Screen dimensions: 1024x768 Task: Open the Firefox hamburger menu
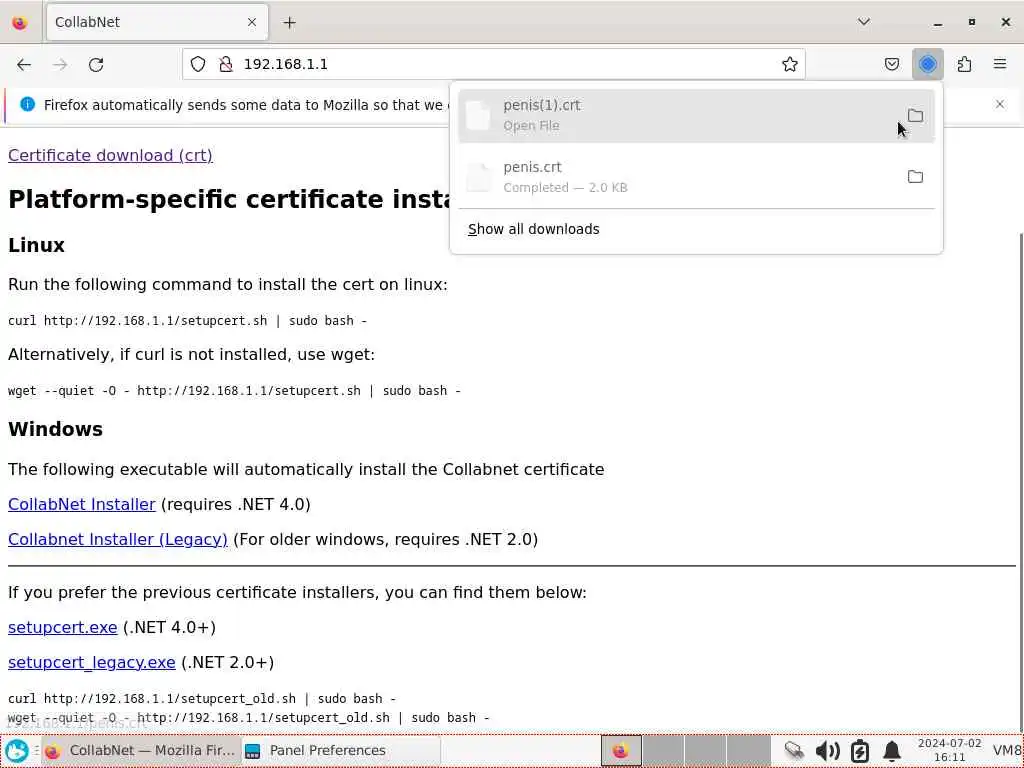click(x=1000, y=64)
